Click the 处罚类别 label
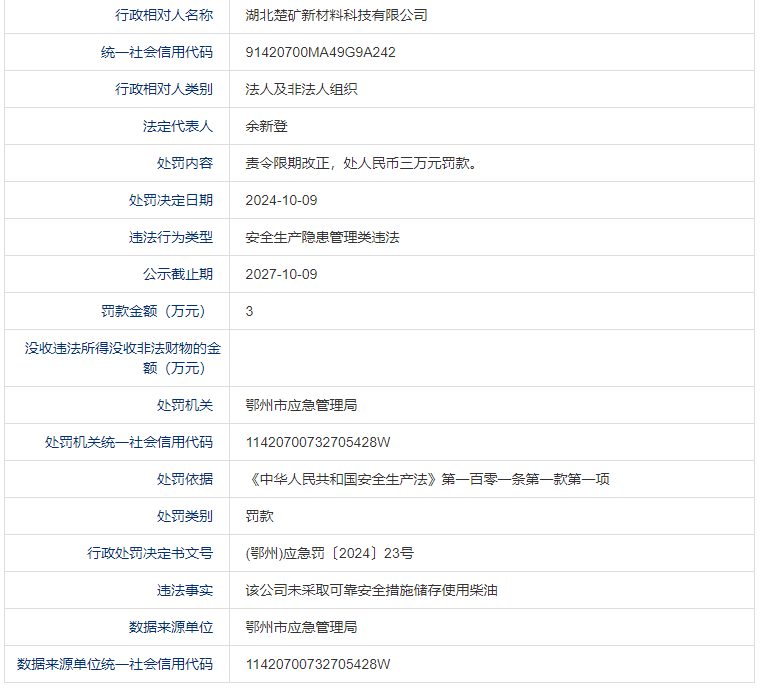 point(185,516)
